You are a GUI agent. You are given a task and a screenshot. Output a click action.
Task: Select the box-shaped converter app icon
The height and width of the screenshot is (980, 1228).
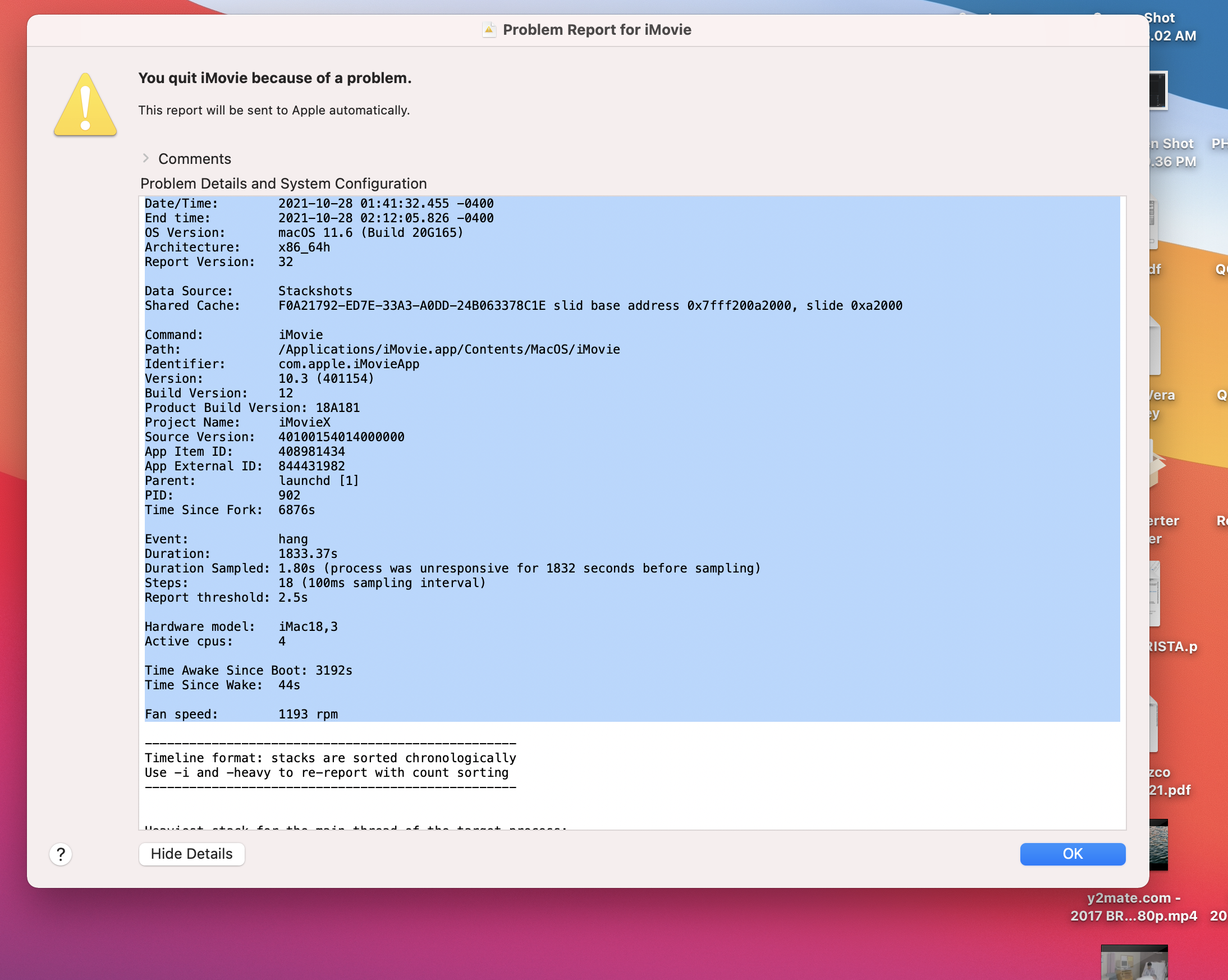(x=1156, y=464)
